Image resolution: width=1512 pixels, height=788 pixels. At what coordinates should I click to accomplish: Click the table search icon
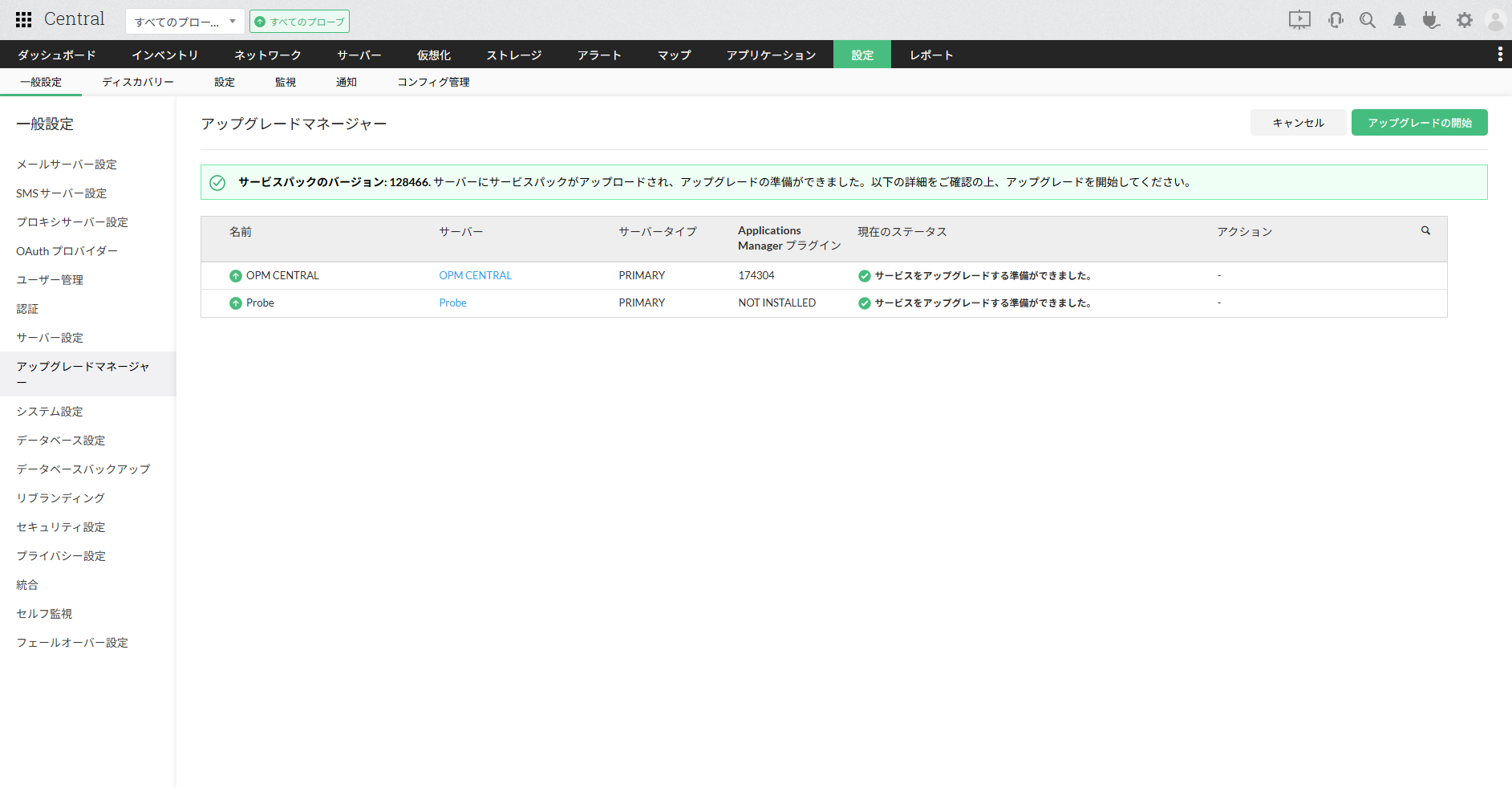click(x=1425, y=231)
